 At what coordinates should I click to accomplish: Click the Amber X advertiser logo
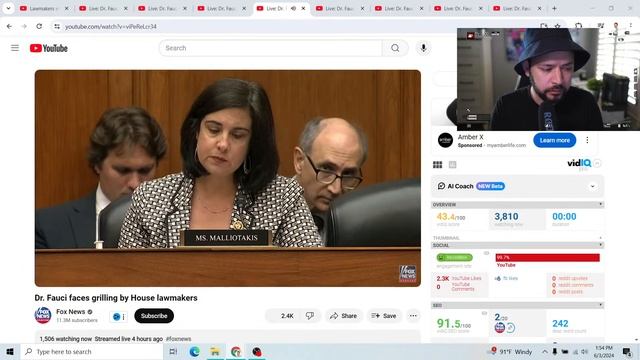[445, 140]
